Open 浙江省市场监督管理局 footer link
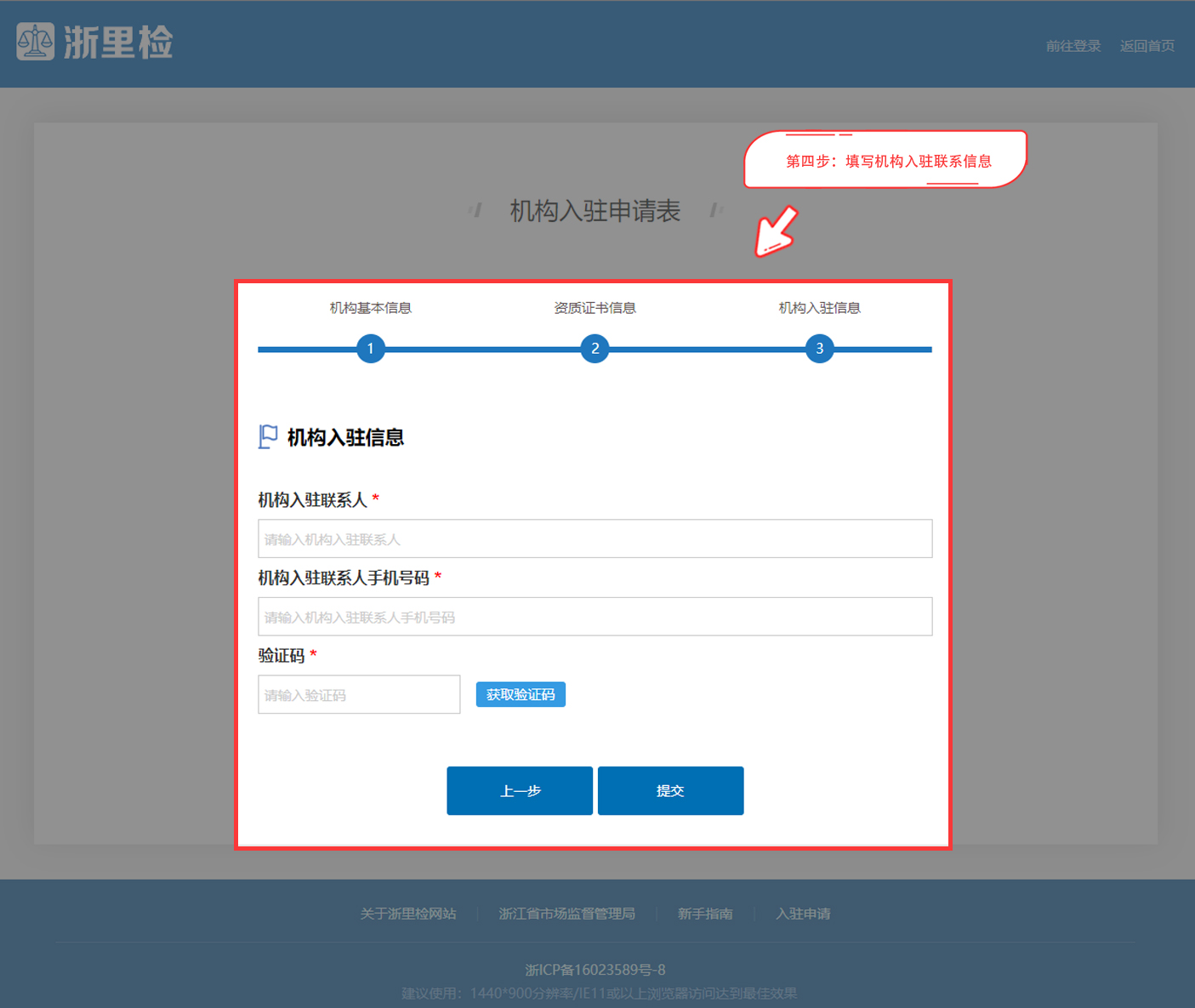The height and width of the screenshot is (1008, 1195). (566, 914)
